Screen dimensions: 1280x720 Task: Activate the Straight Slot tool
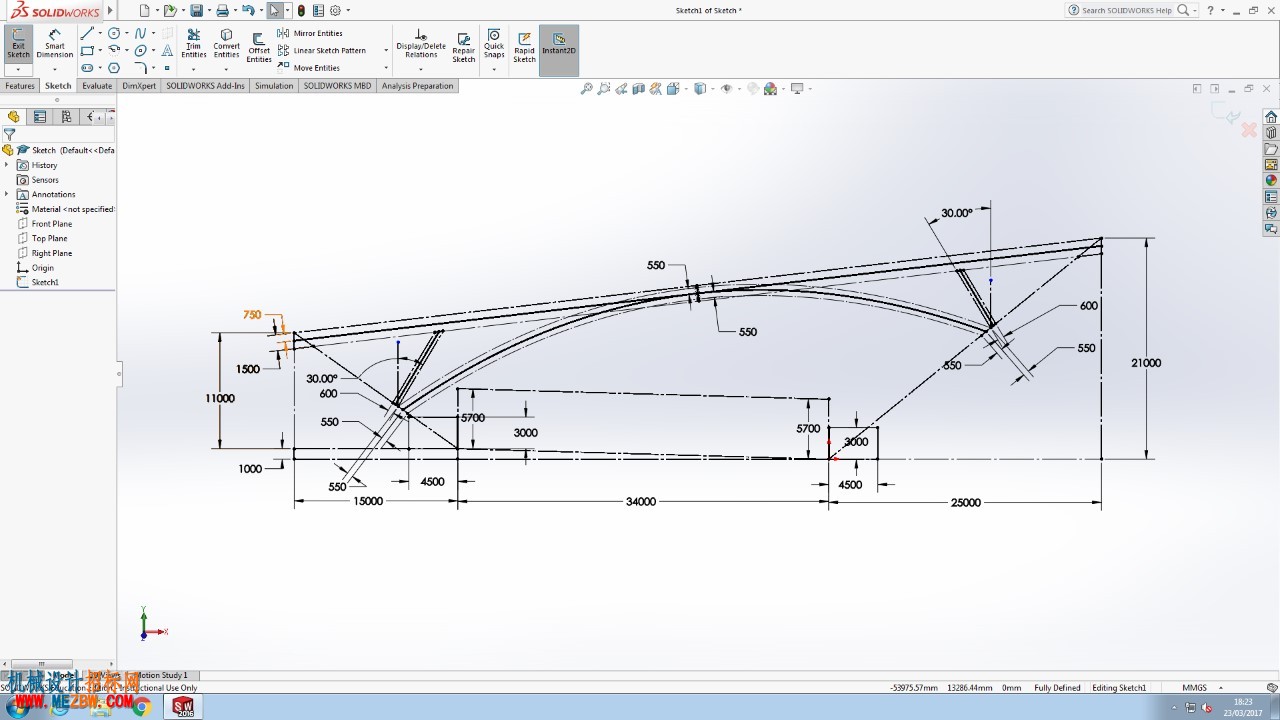tap(87, 68)
